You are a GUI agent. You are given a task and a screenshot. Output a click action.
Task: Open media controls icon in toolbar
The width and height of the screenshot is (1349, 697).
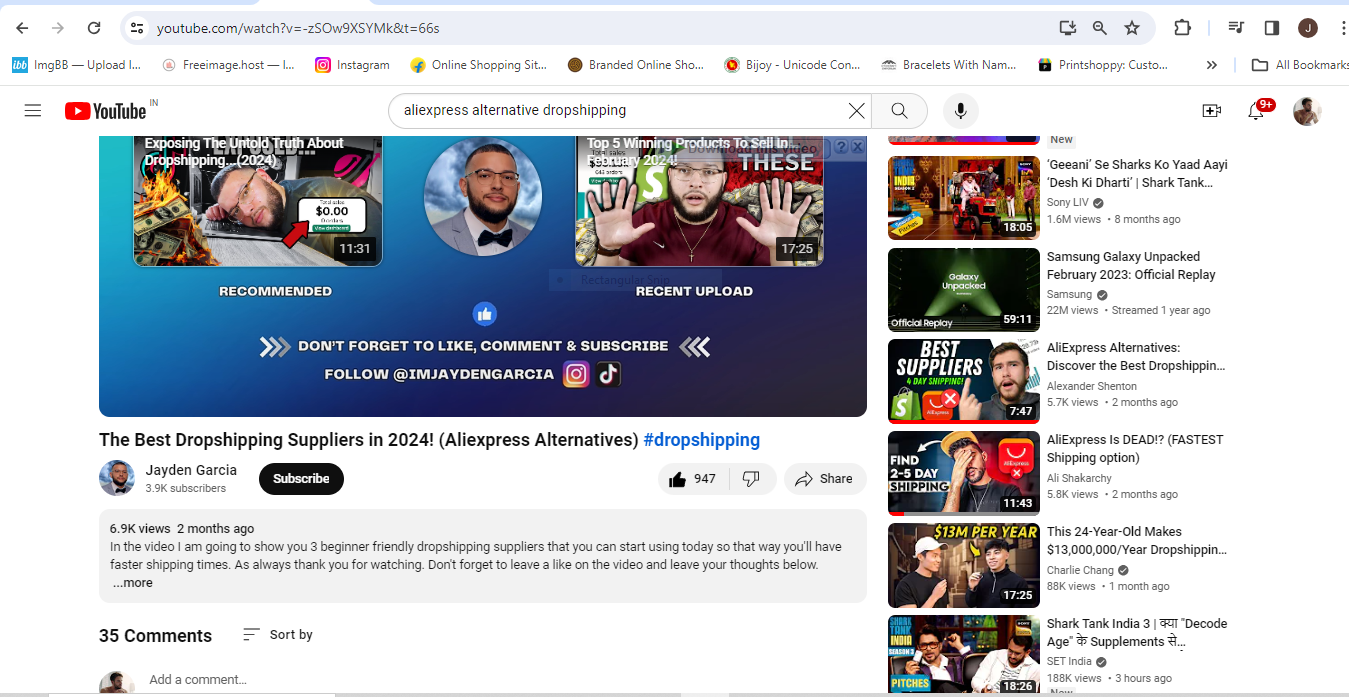pos(1237,28)
